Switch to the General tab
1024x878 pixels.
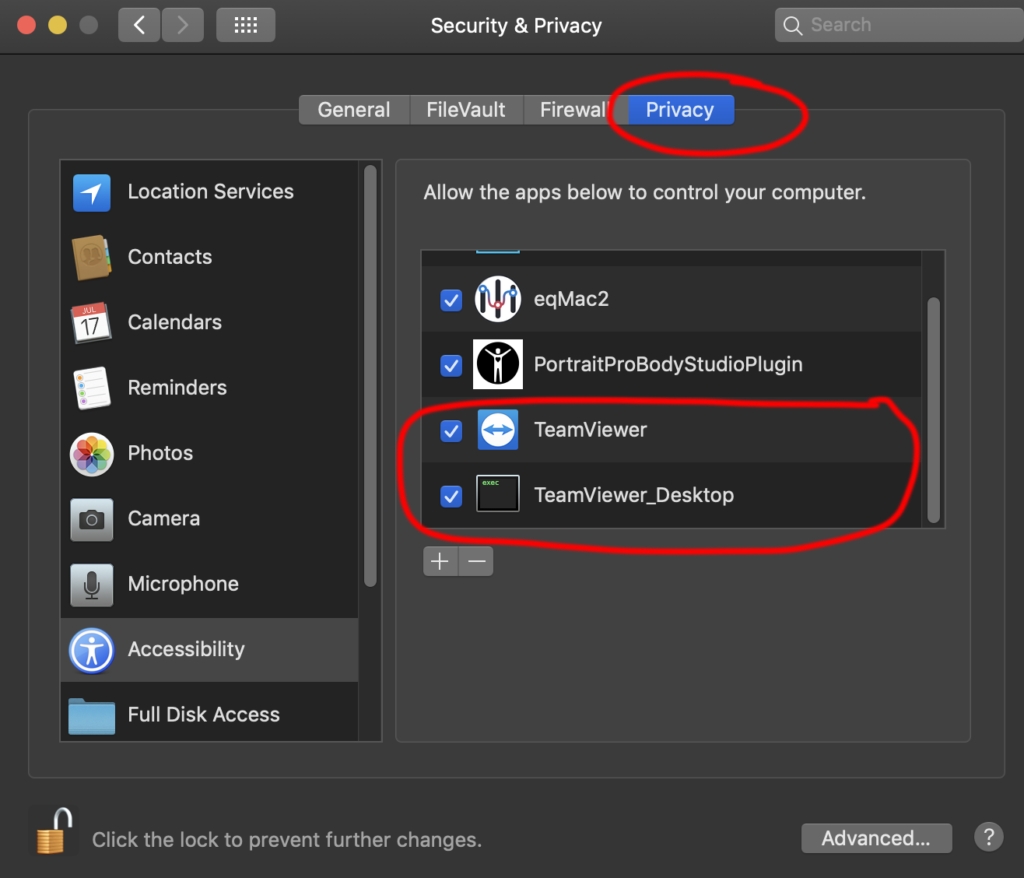point(354,110)
